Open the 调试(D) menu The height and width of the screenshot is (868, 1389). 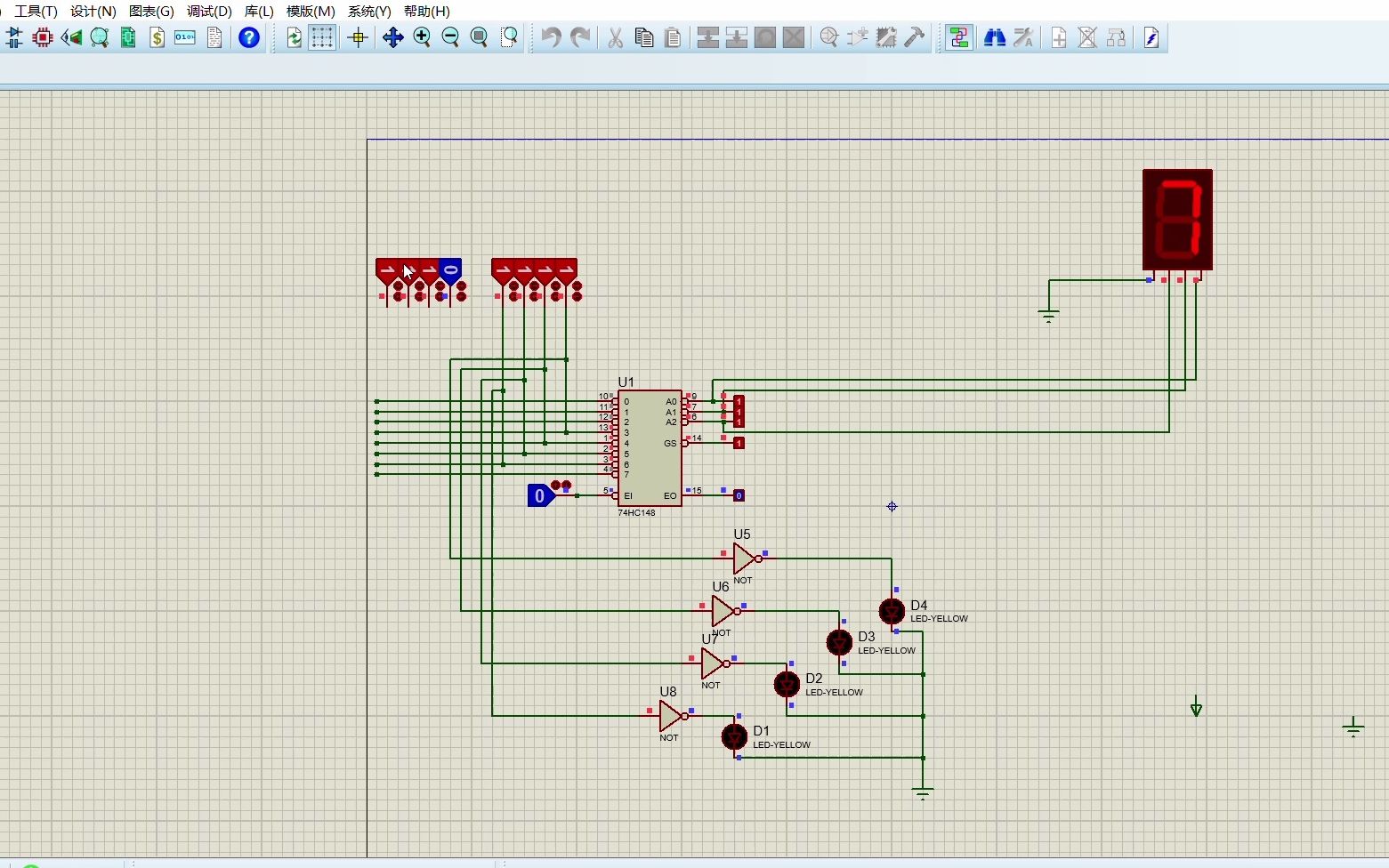pos(209,11)
